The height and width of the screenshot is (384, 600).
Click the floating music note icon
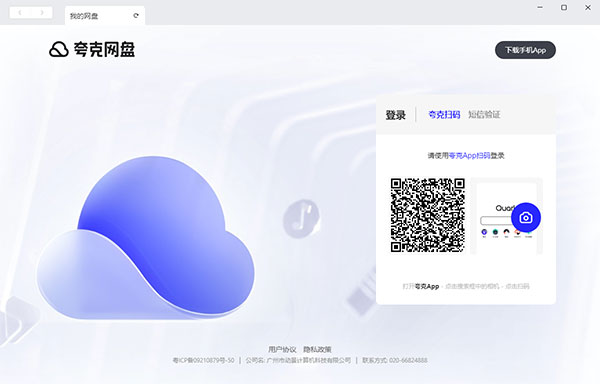[302, 218]
